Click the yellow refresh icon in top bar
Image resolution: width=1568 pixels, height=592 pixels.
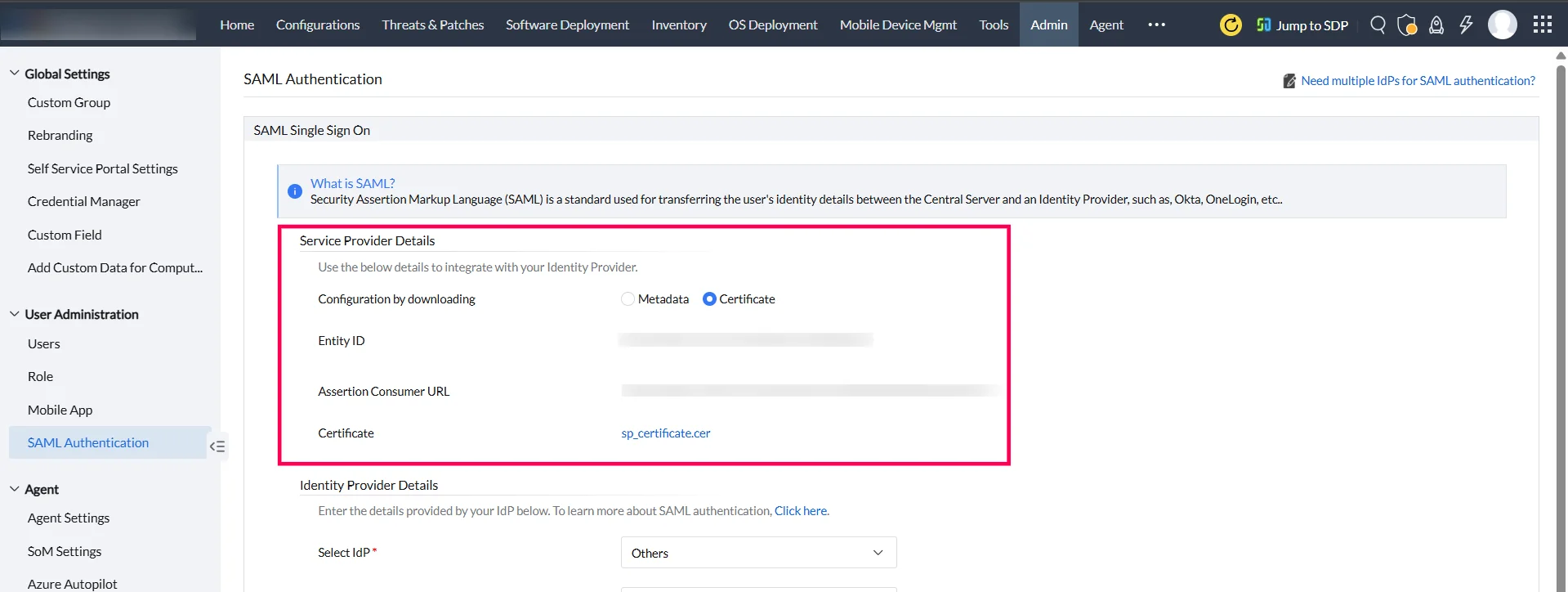(1231, 25)
